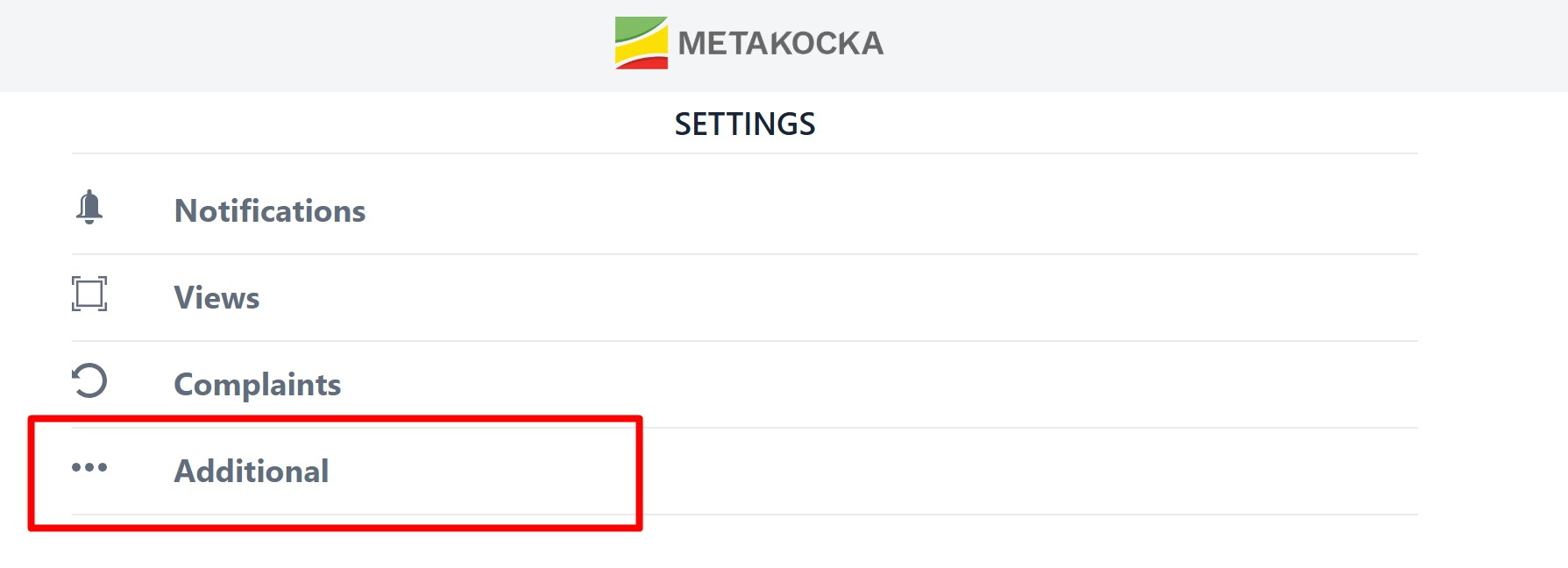
Task: Tap the bracketed square by Views
Action: [89, 294]
